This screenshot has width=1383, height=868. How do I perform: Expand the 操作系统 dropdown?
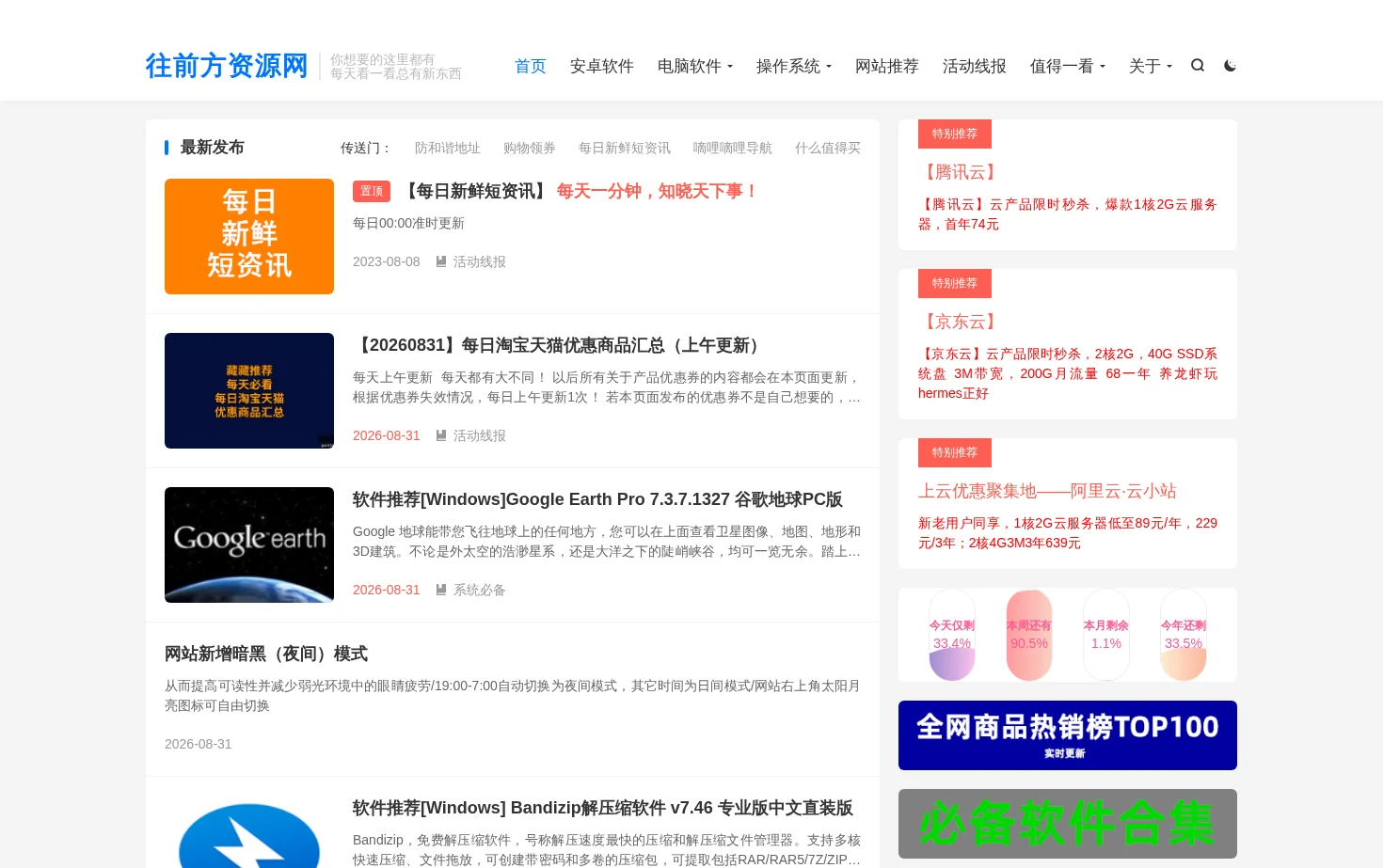pos(794,66)
